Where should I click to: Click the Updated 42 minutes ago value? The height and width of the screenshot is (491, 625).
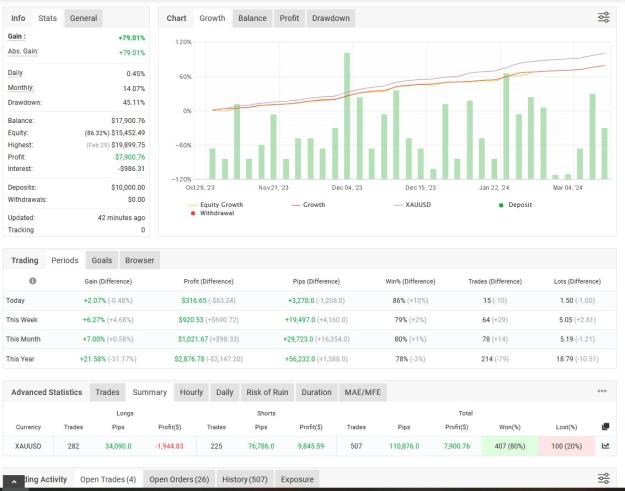pos(121,218)
